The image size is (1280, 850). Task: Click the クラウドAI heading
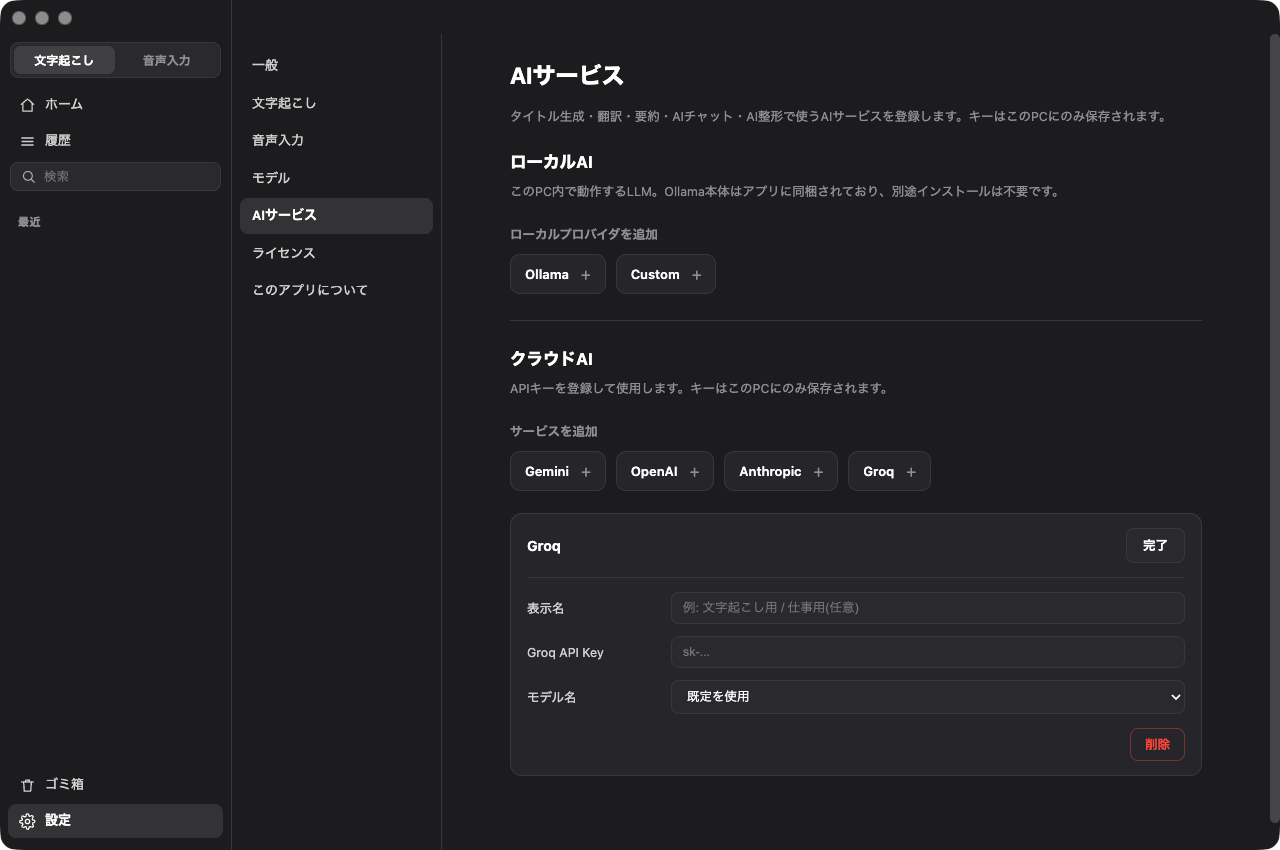pyautogui.click(x=551, y=359)
